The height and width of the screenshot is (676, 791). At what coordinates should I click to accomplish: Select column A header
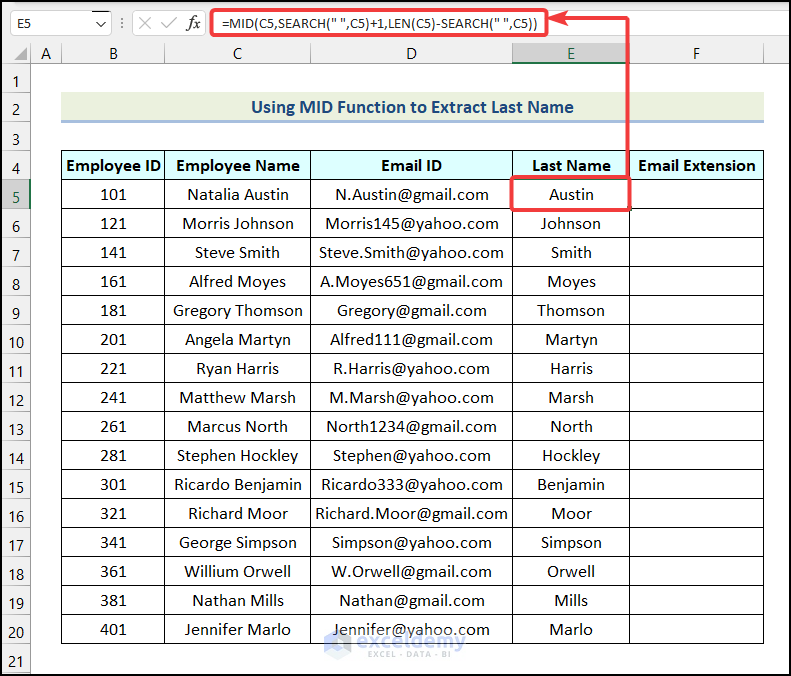coord(46,53)
